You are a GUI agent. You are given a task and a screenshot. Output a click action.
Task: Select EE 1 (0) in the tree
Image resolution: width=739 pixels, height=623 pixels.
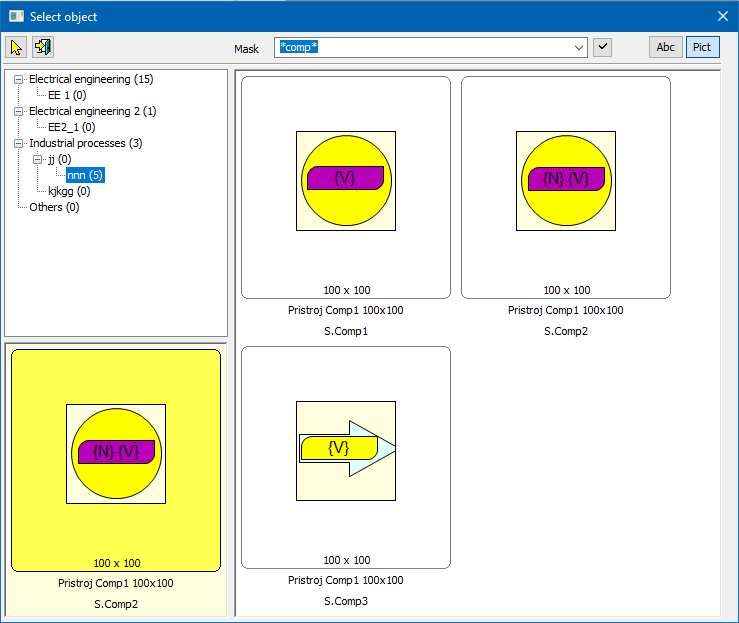tap(71, 95)
